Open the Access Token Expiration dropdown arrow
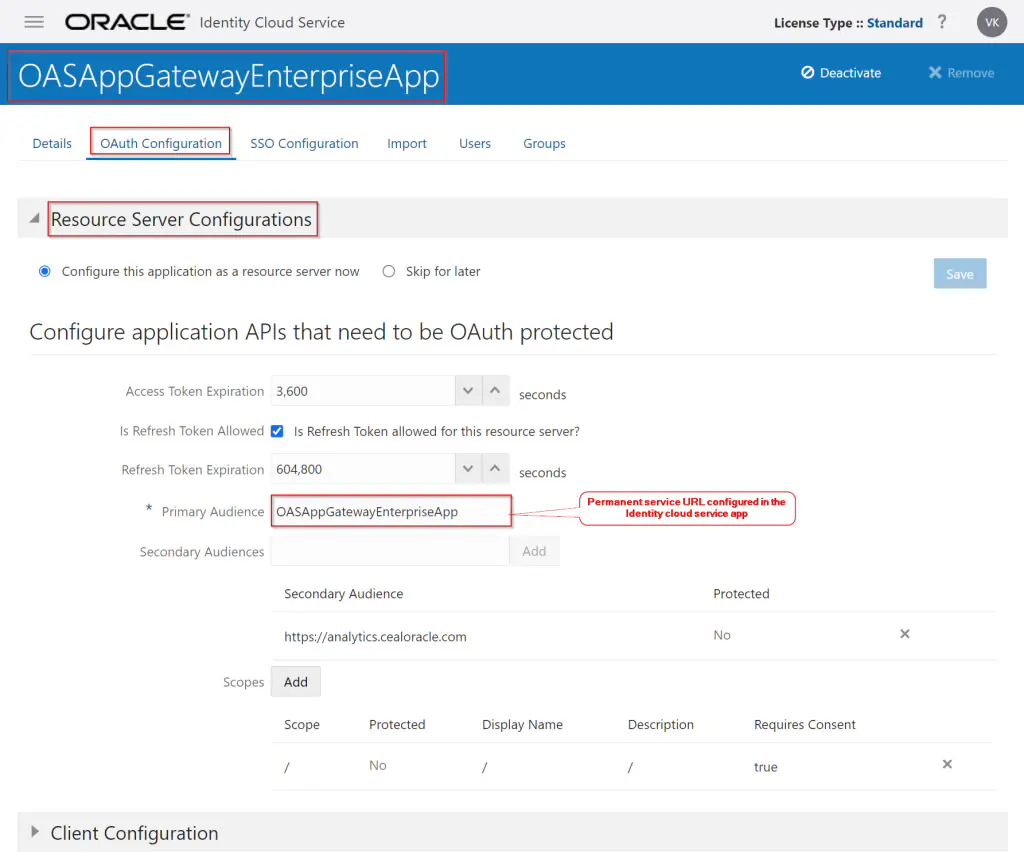 466,390
